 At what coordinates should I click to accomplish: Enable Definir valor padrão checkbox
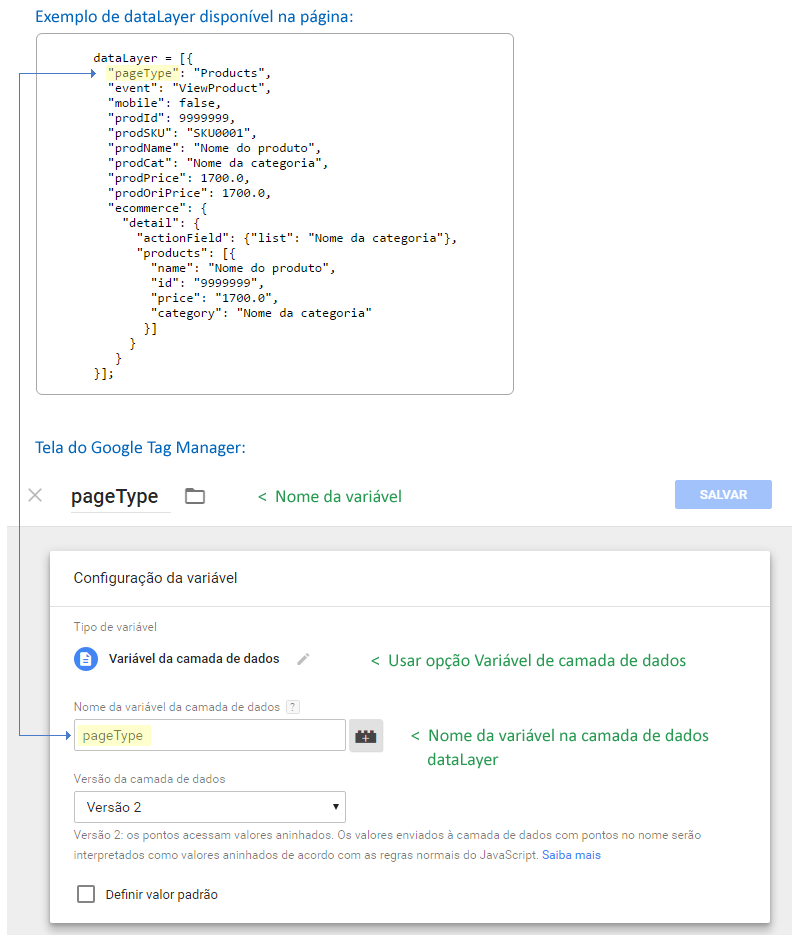click(86, 894)
